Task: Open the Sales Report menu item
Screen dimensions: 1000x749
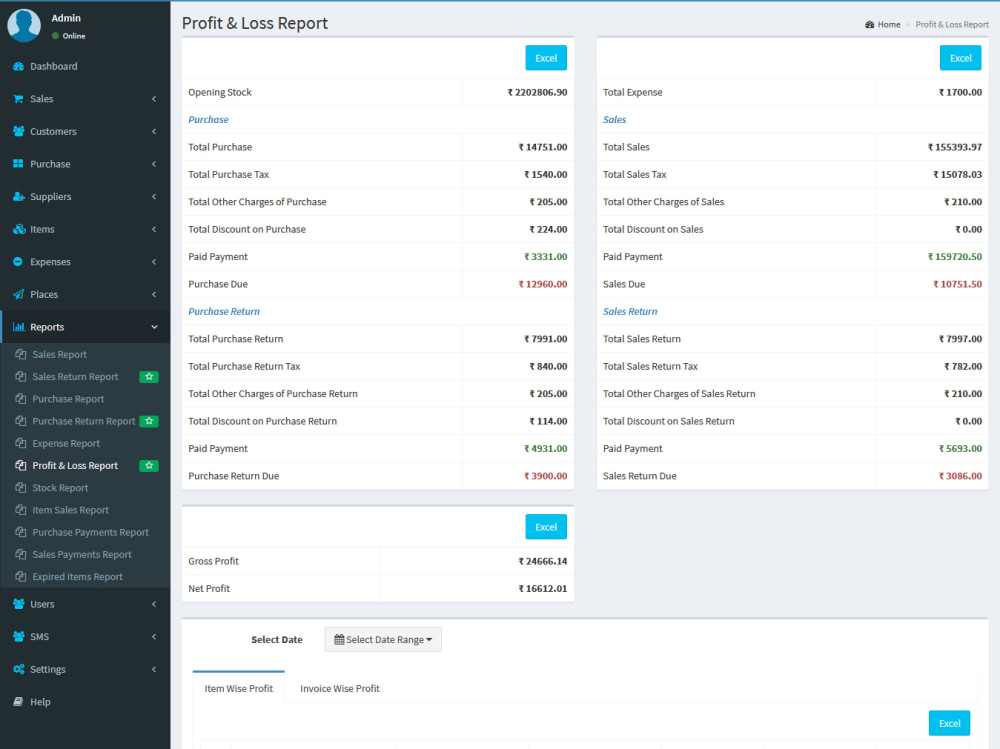Action: pyautogui.click(x=59, y=355)
